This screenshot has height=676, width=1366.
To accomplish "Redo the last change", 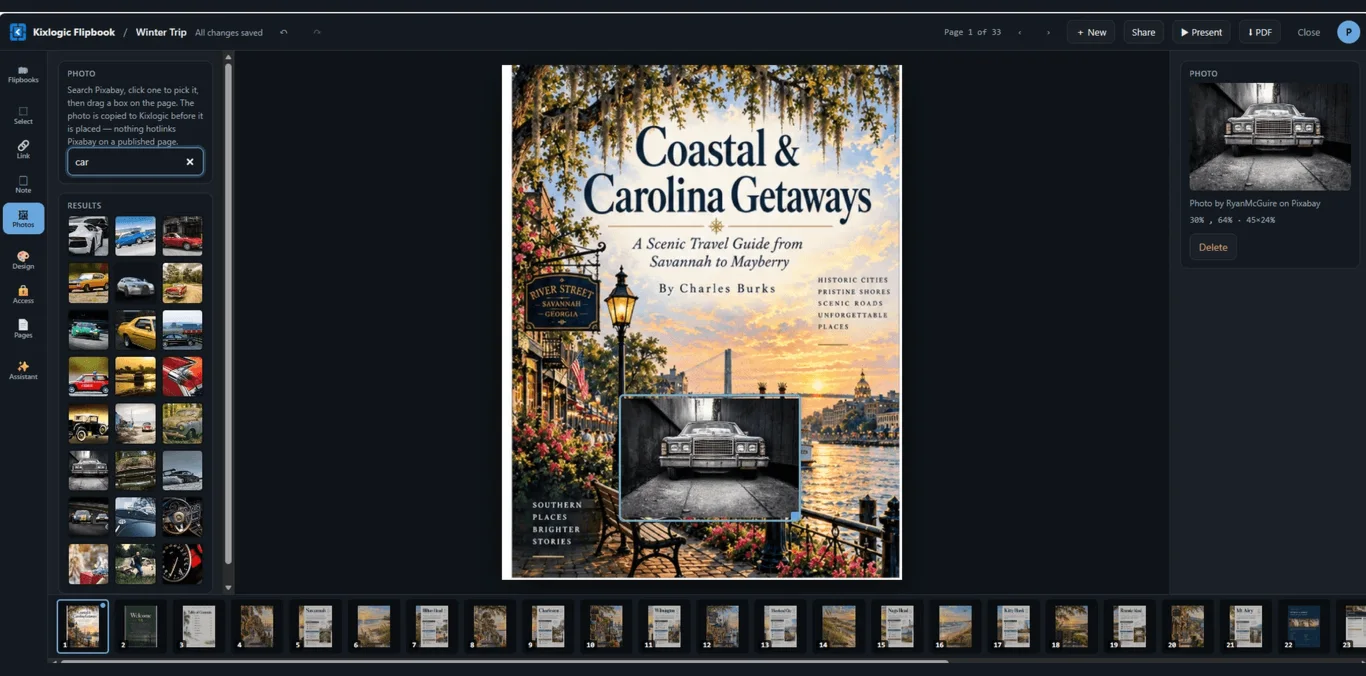I will (317, 32).
